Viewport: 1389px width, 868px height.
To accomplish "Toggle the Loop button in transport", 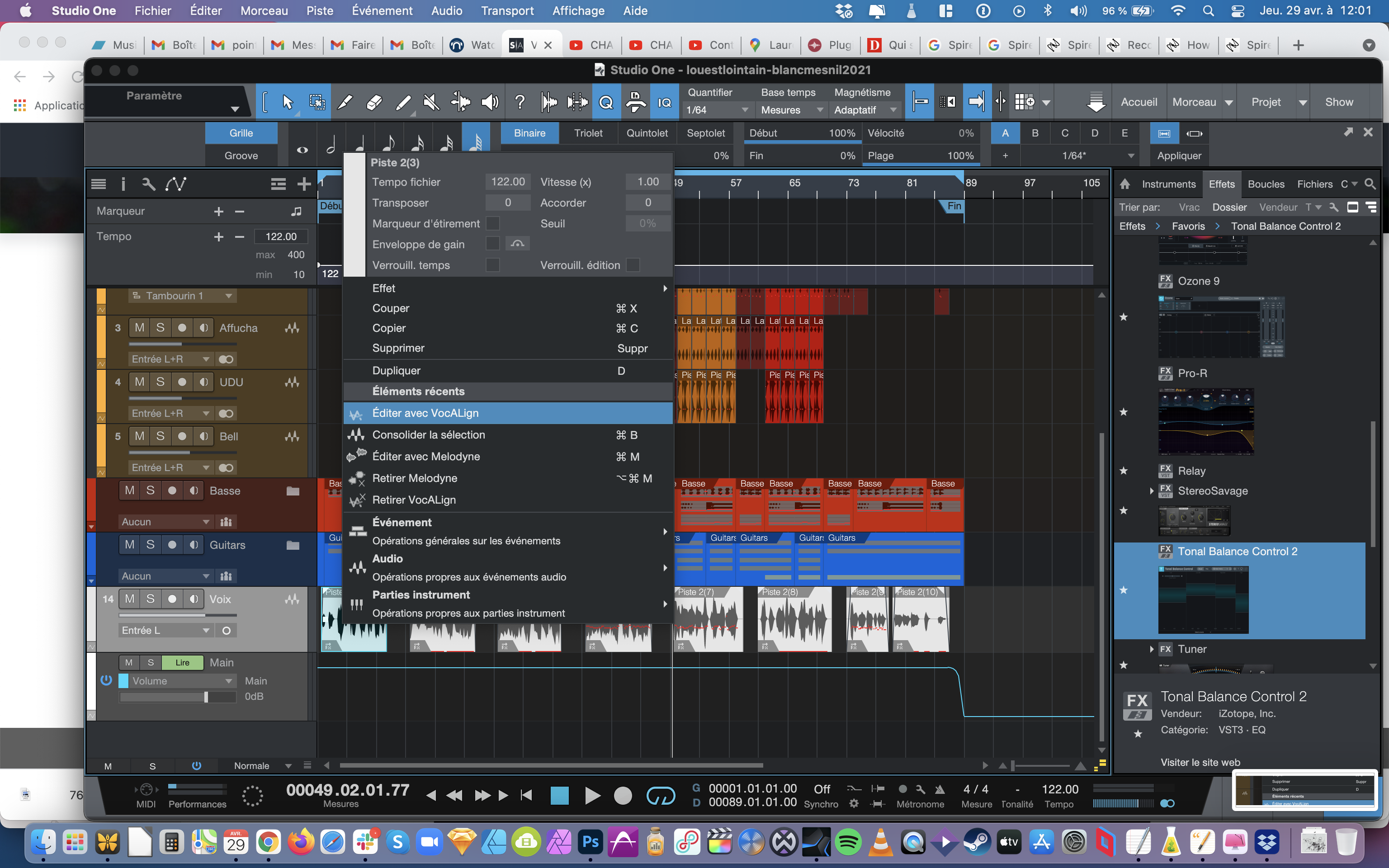I will (x=661, y=796).
